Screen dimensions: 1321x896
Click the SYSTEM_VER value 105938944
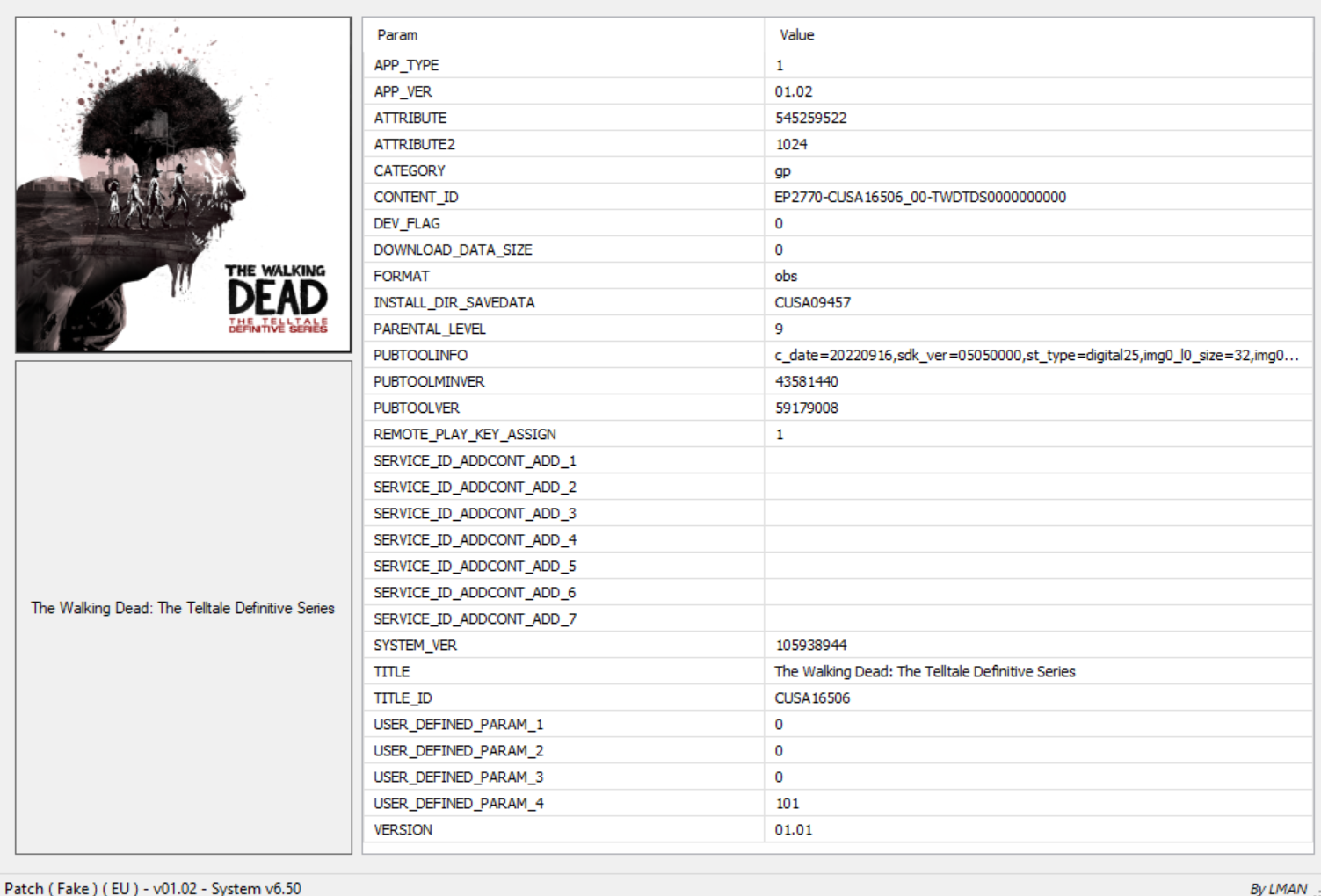click(x=810, y=645)
